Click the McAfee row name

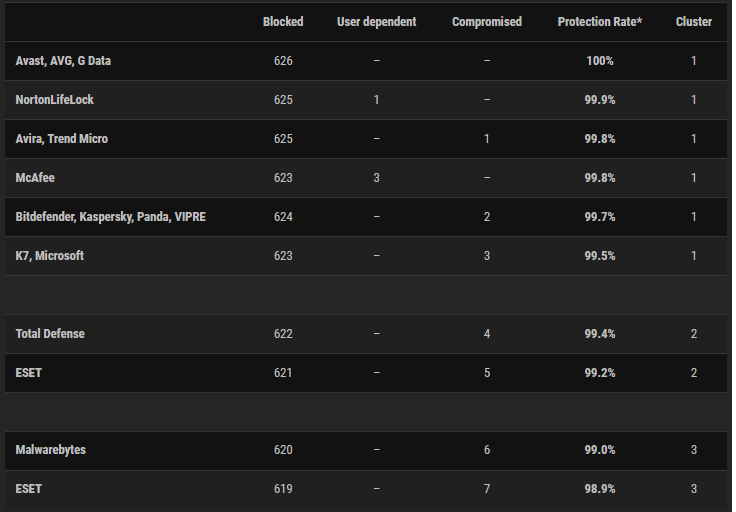pyautogui.click(x=35, y=178)
